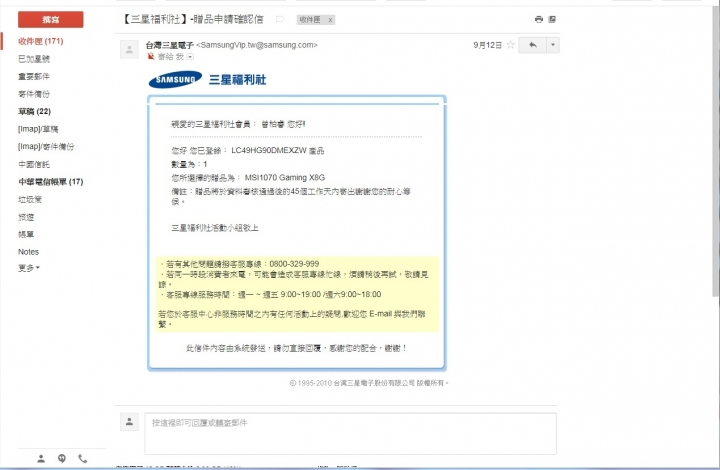This screenshot has width=720, height=470.
Task: Click the red Compose button
Action: (x=51, y=20)
